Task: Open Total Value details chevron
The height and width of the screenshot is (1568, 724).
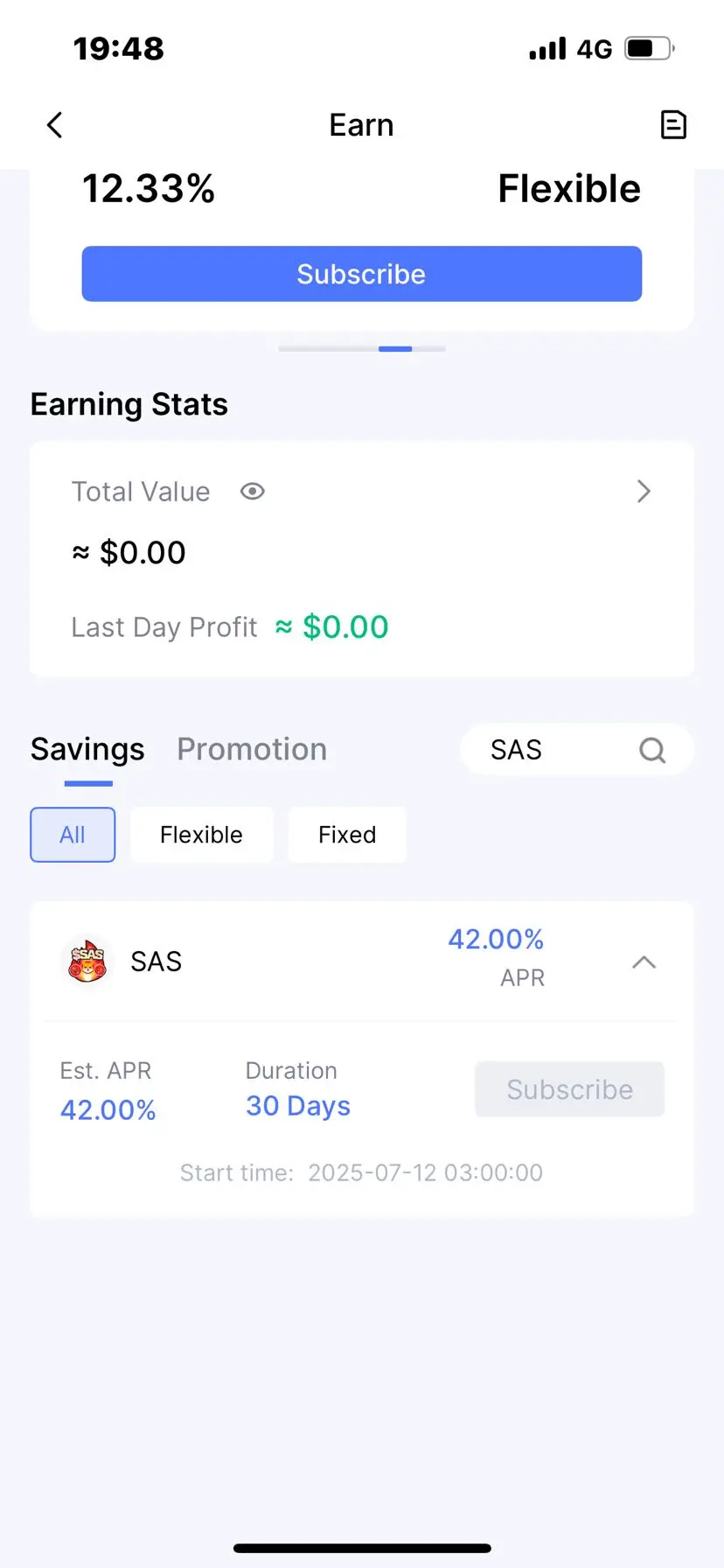Action: click(x=644, y=492)
